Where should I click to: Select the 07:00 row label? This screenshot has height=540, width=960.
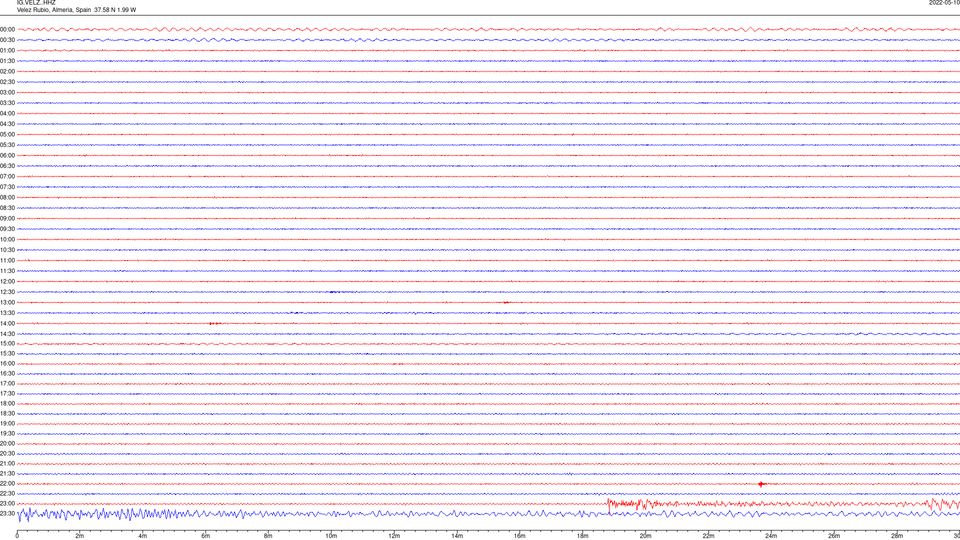7,176
